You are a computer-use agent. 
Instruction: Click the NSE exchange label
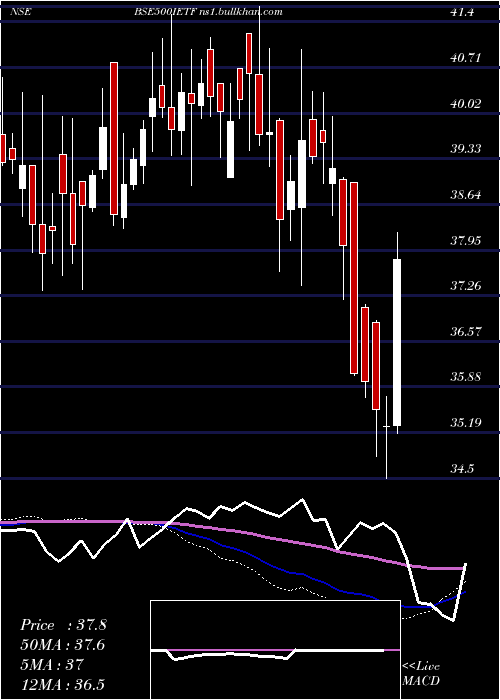tap(21, 12)
